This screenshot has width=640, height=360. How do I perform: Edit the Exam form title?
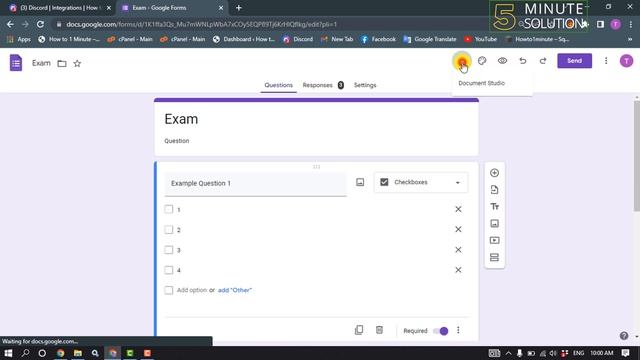[181, 119]
